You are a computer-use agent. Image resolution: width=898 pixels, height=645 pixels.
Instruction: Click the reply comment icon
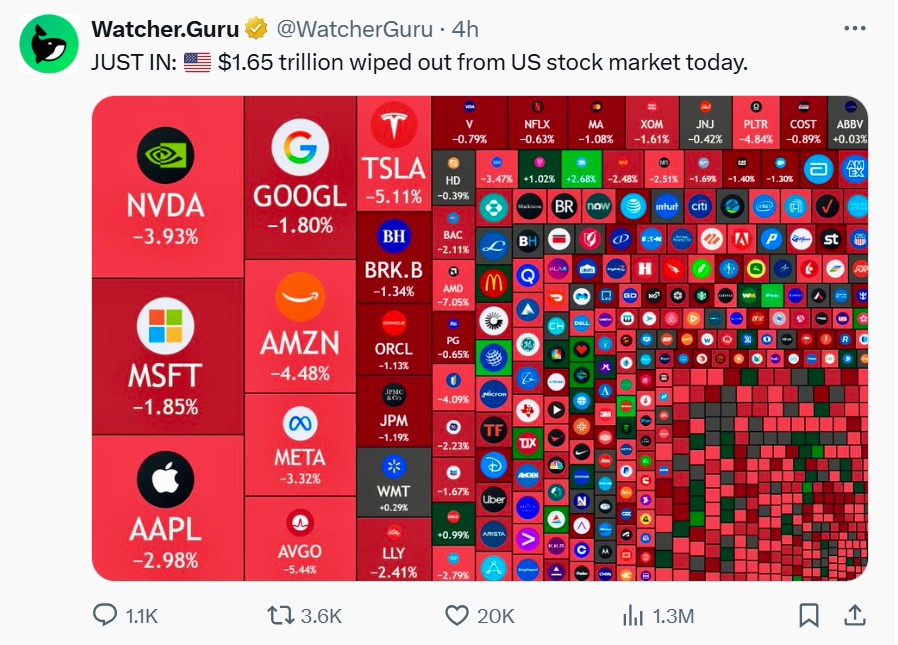[105, 614]
